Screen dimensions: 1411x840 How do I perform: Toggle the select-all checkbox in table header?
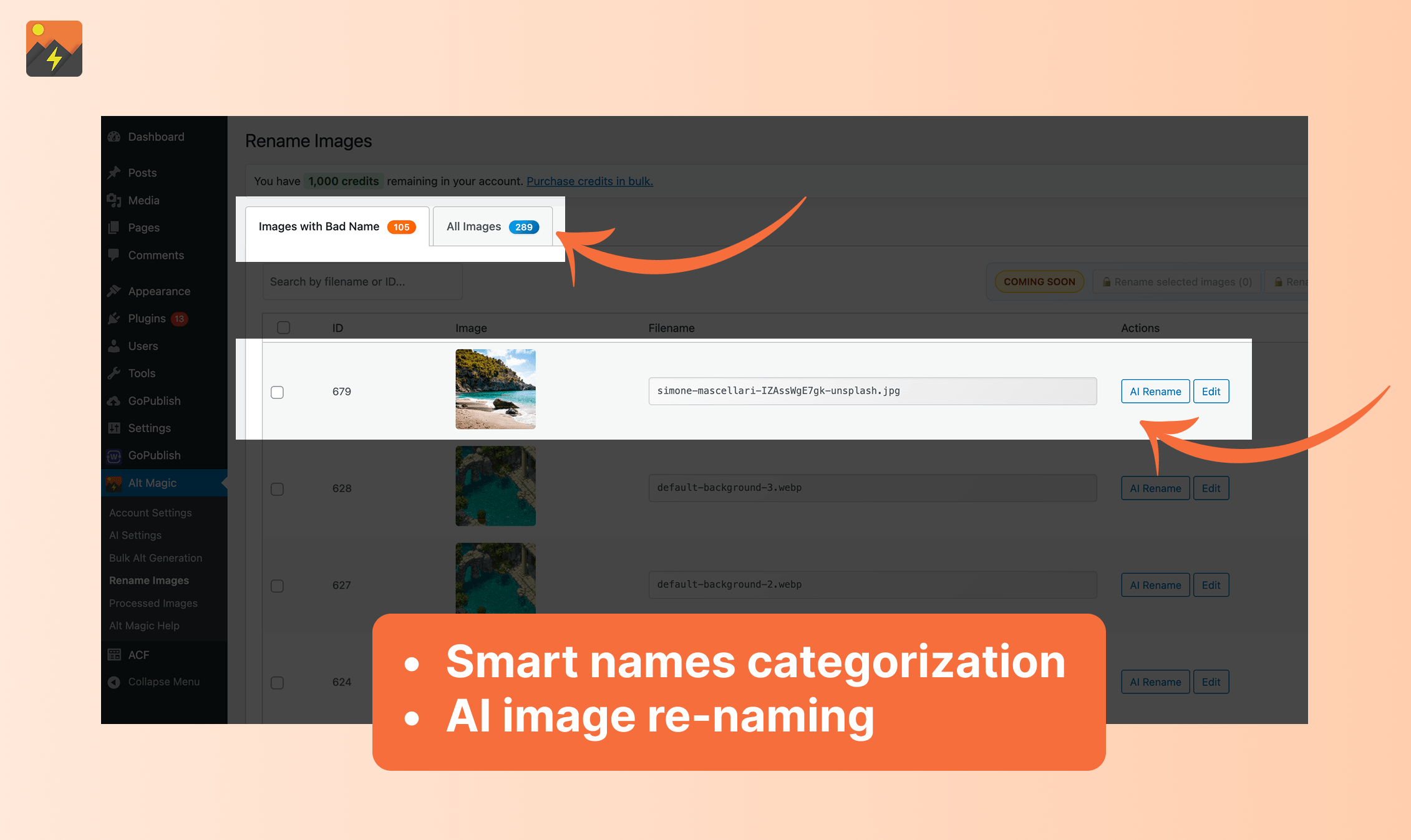pos(284,328)
